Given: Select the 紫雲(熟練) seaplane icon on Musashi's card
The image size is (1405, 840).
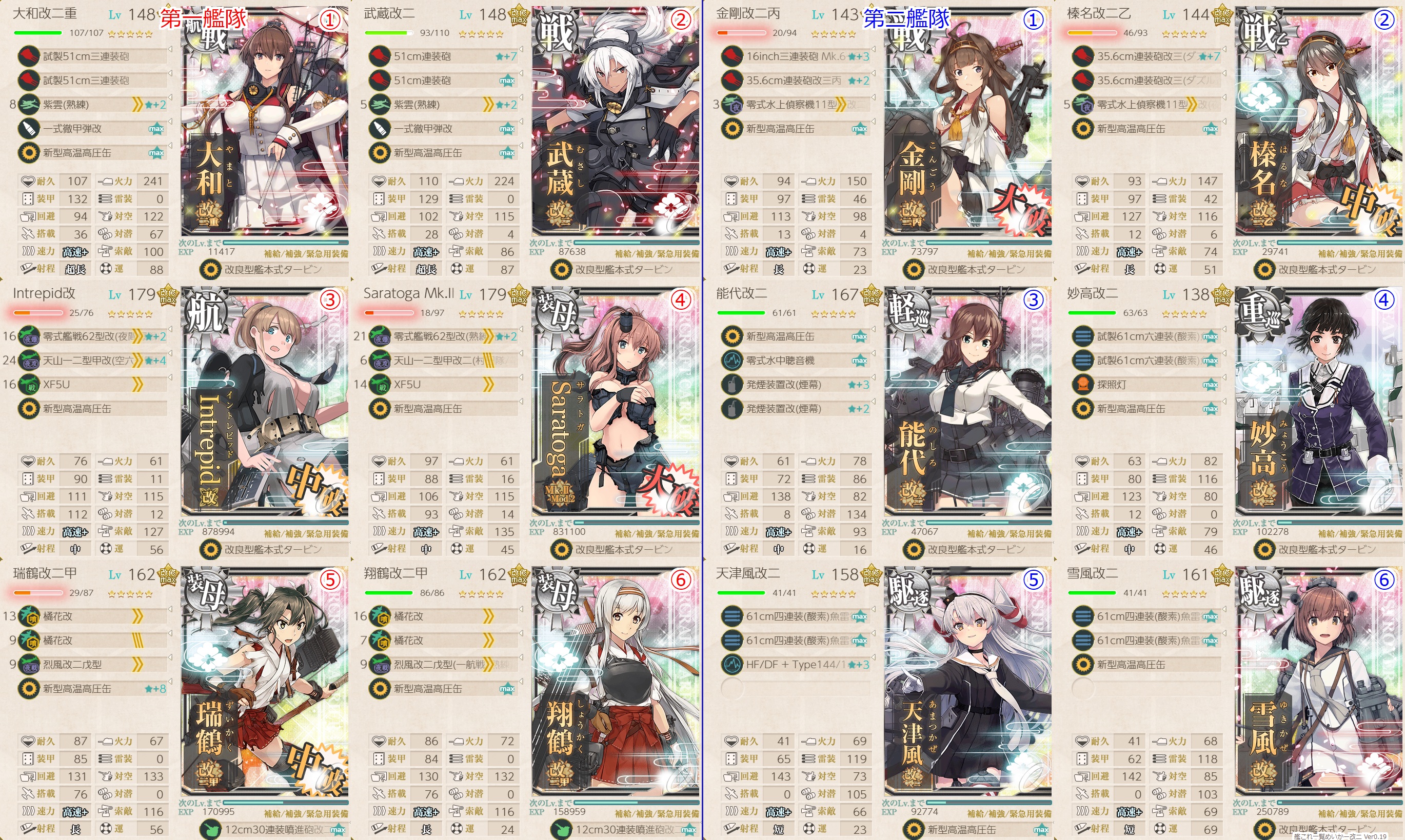Looking at the screenshot, I should (x=379, y=104).
